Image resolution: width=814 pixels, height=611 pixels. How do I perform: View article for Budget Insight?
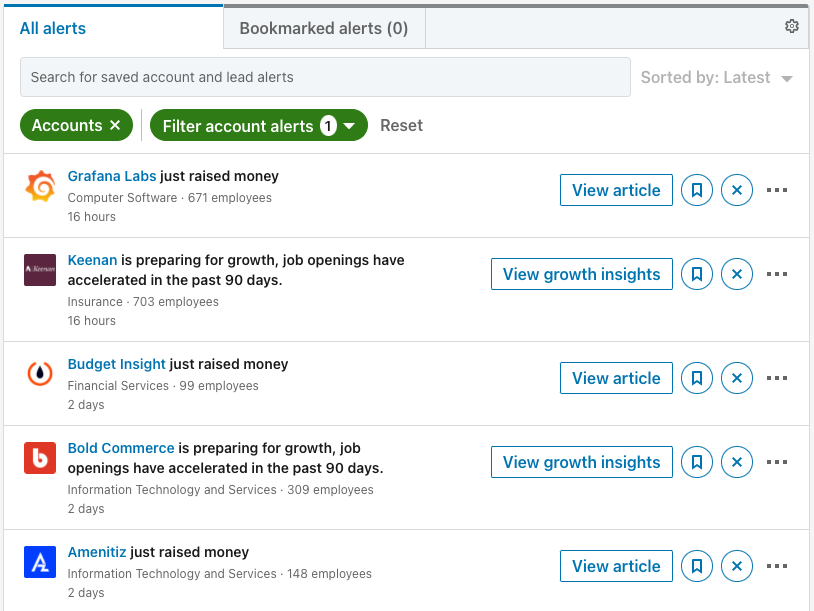tap(616, 378)
